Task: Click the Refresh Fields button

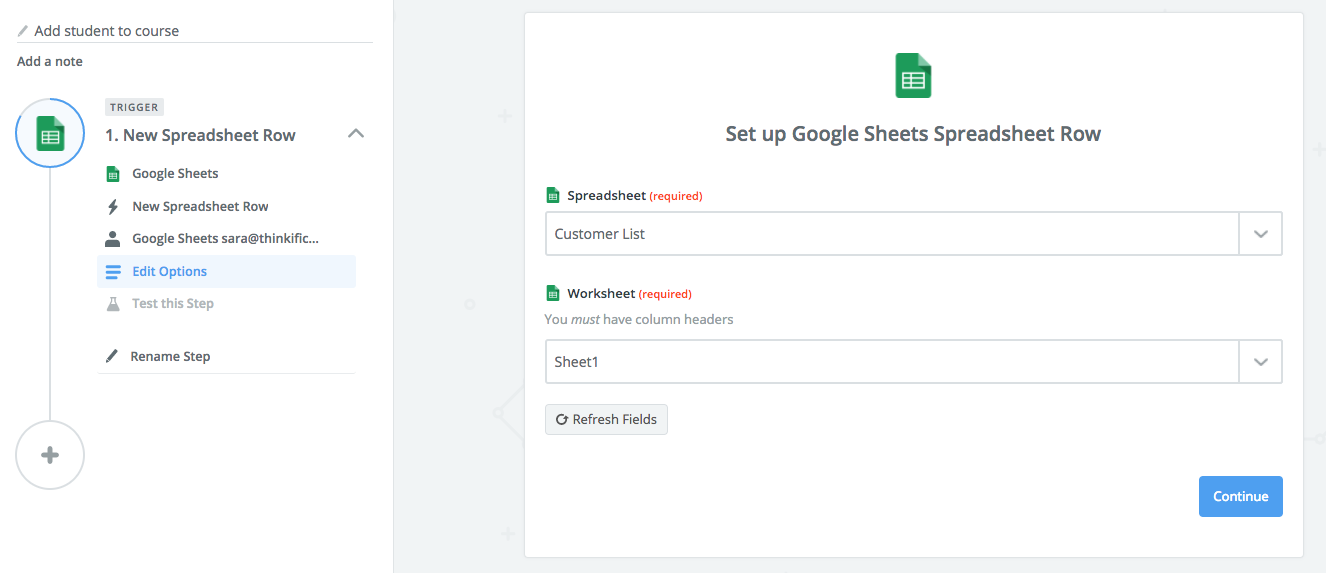Action: pyautogui.click(x=606, y=419)
